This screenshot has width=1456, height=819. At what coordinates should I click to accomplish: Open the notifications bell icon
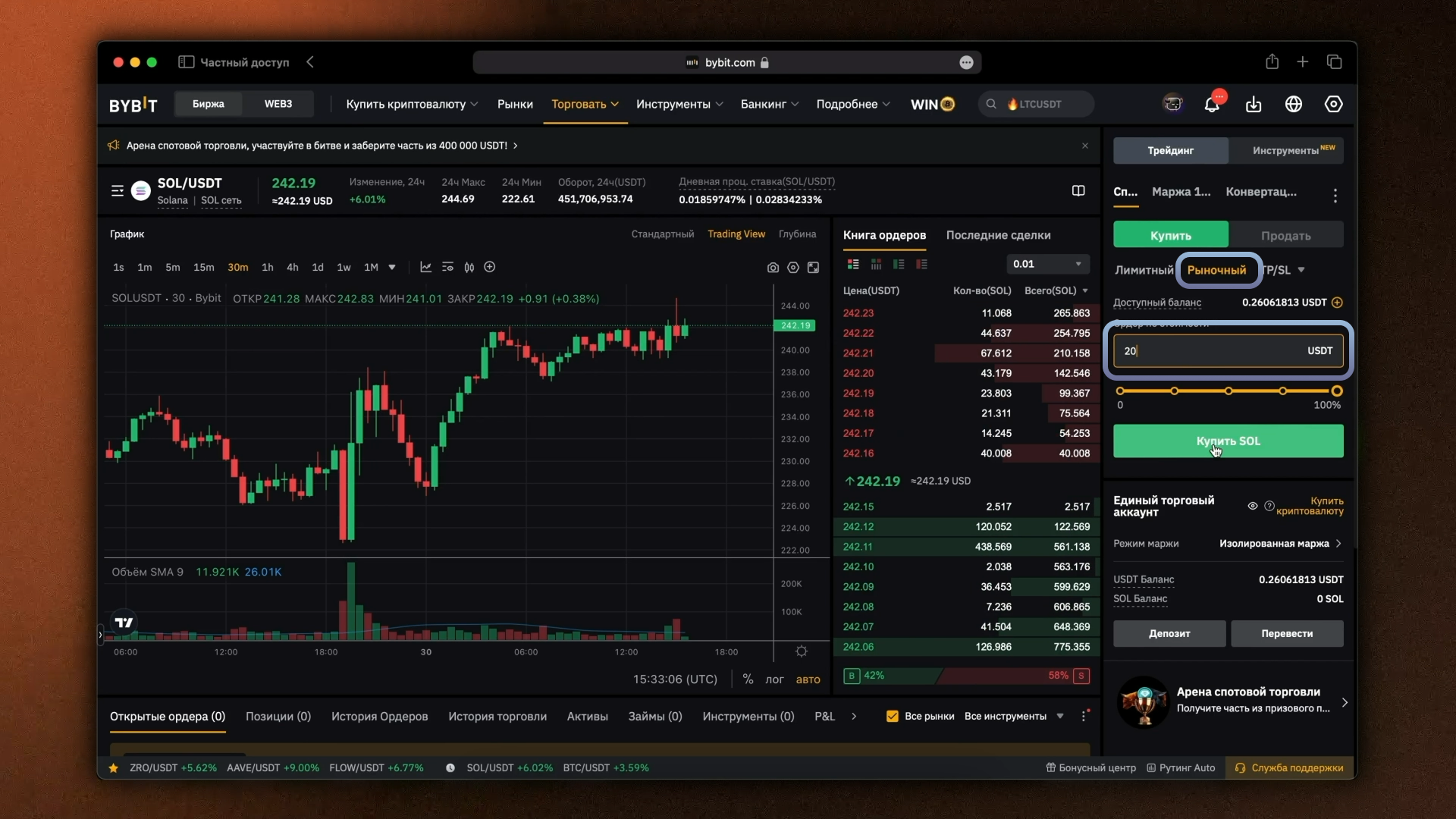click(x=1212, y=105)
